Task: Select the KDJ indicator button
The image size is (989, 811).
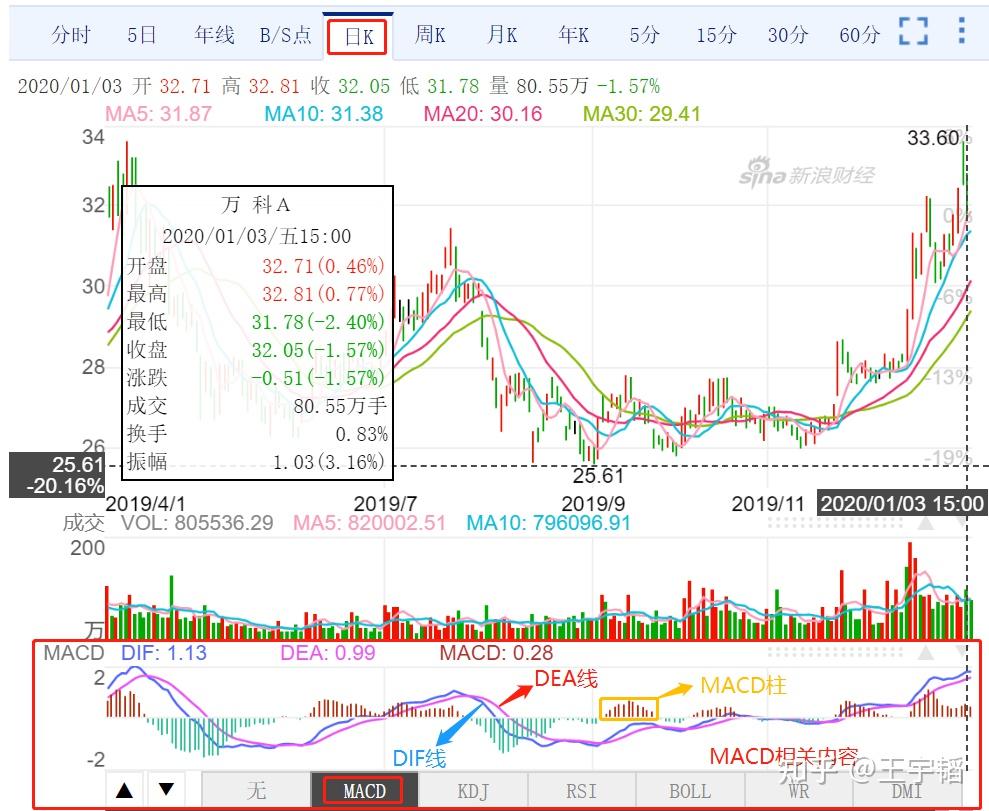Action: pyautogui.click(x=471, y=790)
